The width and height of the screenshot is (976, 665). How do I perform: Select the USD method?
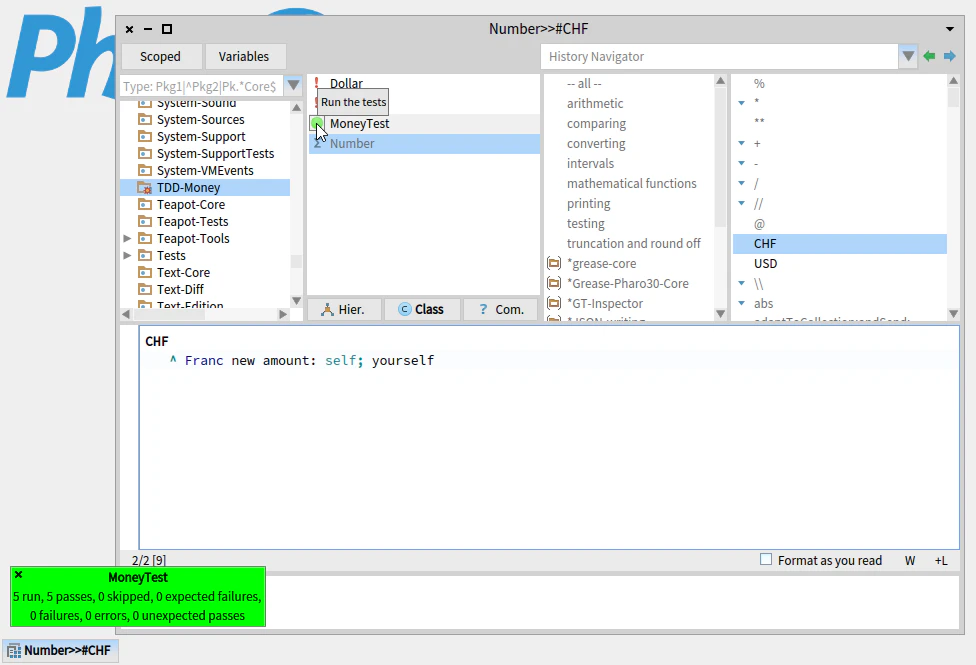(766, 263)
